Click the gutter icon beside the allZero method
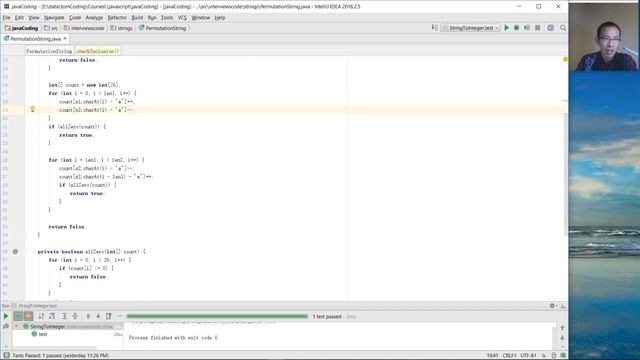The image size is (640, 360). [x=15, y=251]
